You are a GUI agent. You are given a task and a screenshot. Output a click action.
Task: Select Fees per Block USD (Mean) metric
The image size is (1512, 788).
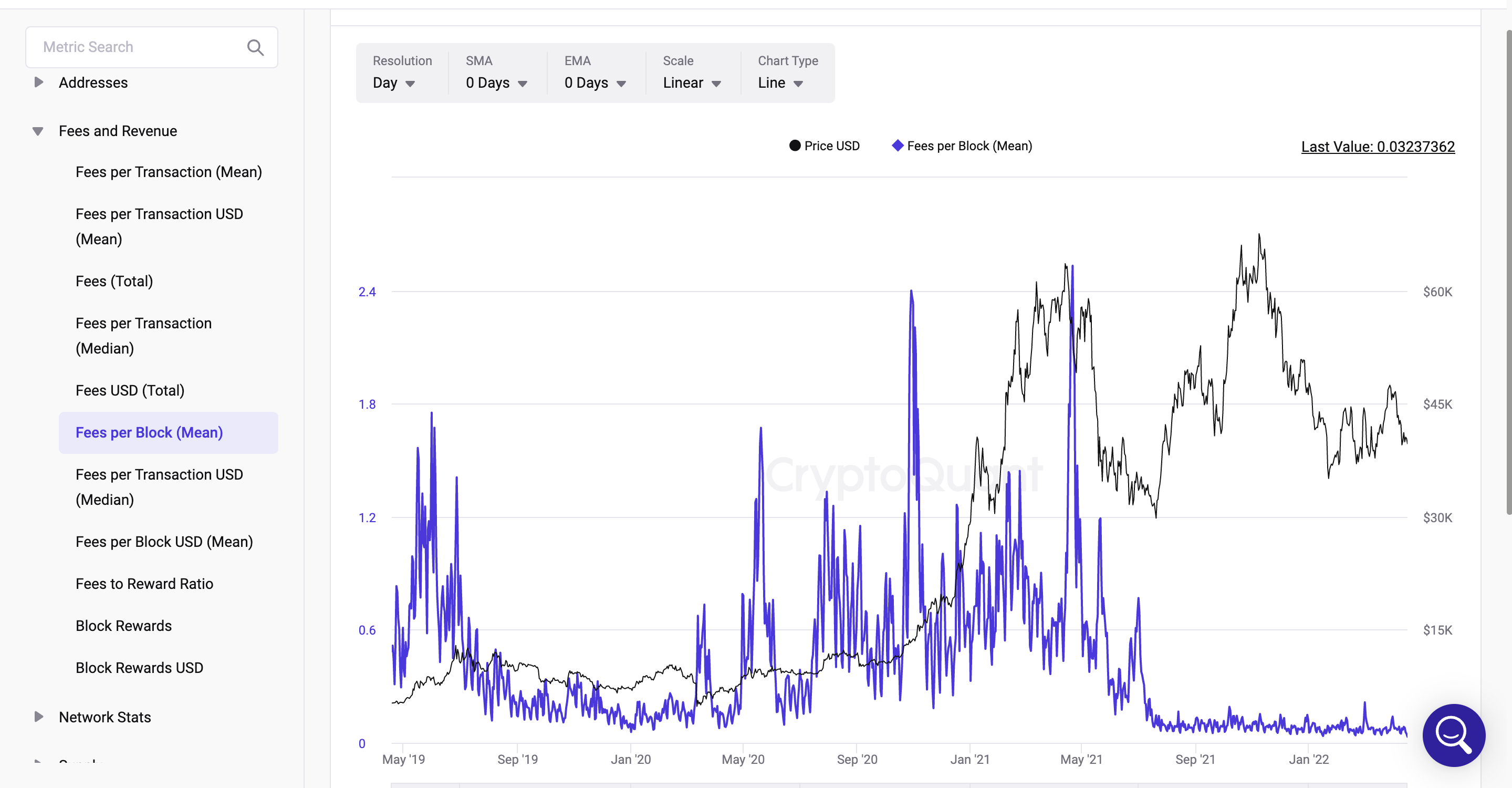click(164, 542)
